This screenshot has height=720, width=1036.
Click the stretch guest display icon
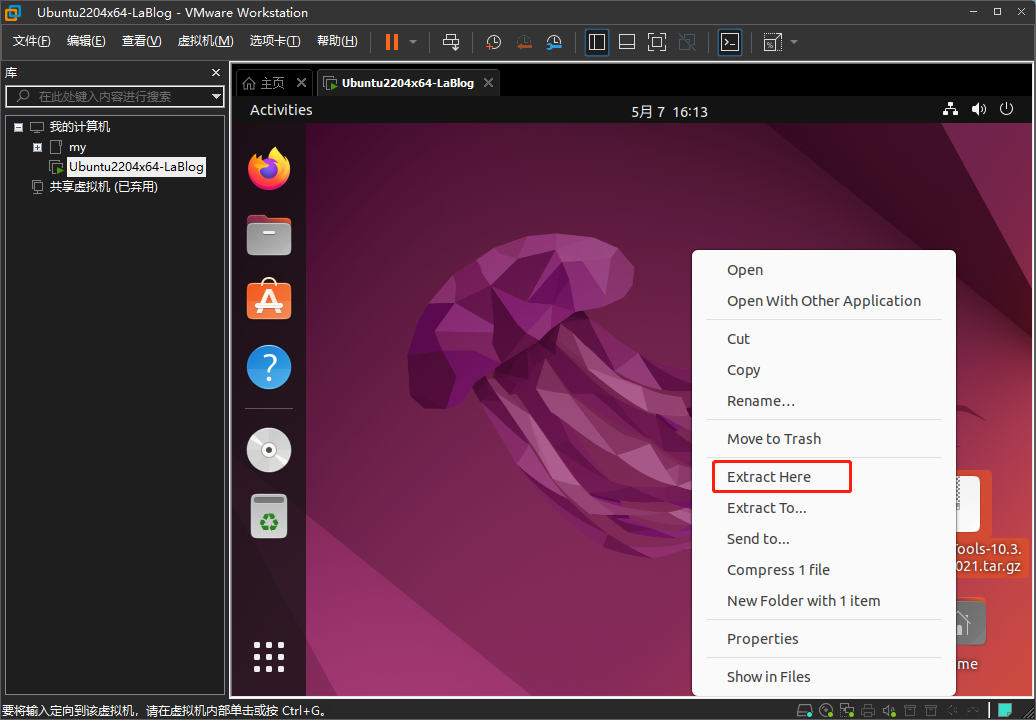772,42
